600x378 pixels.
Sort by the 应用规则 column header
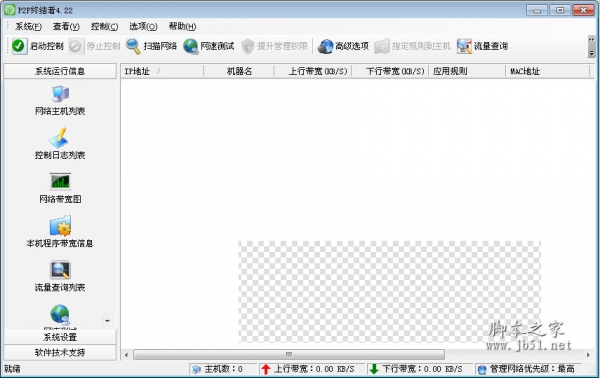pyautogui.click(x=467, y=71)
